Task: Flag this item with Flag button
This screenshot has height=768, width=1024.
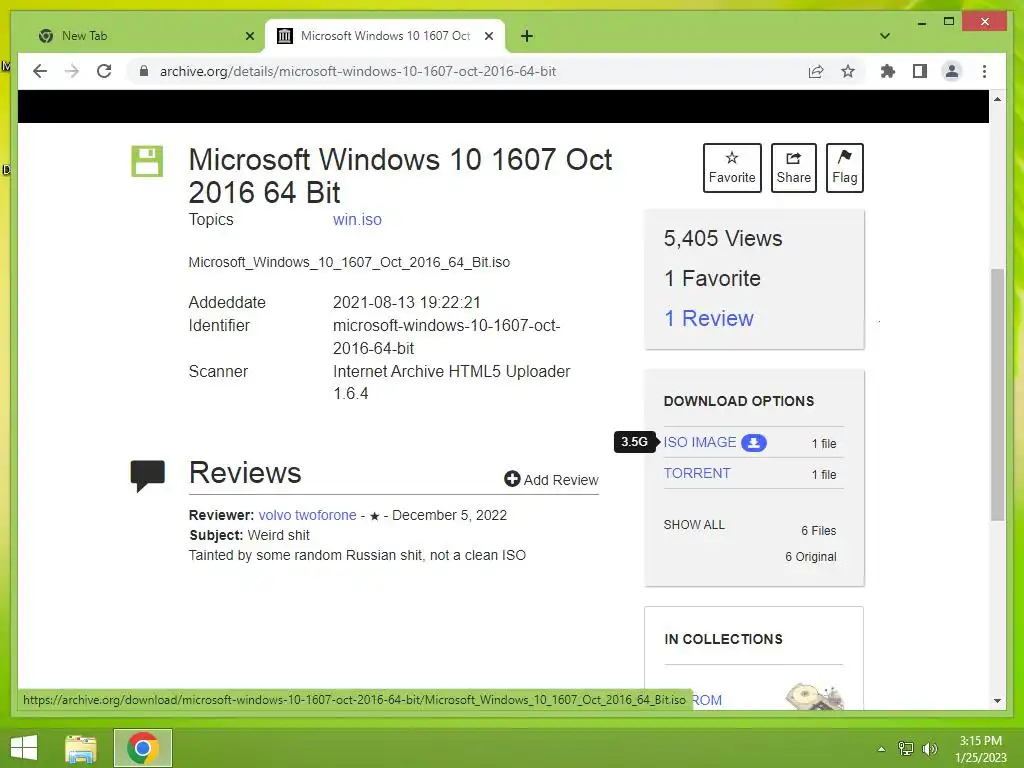Action: [844, 168]
